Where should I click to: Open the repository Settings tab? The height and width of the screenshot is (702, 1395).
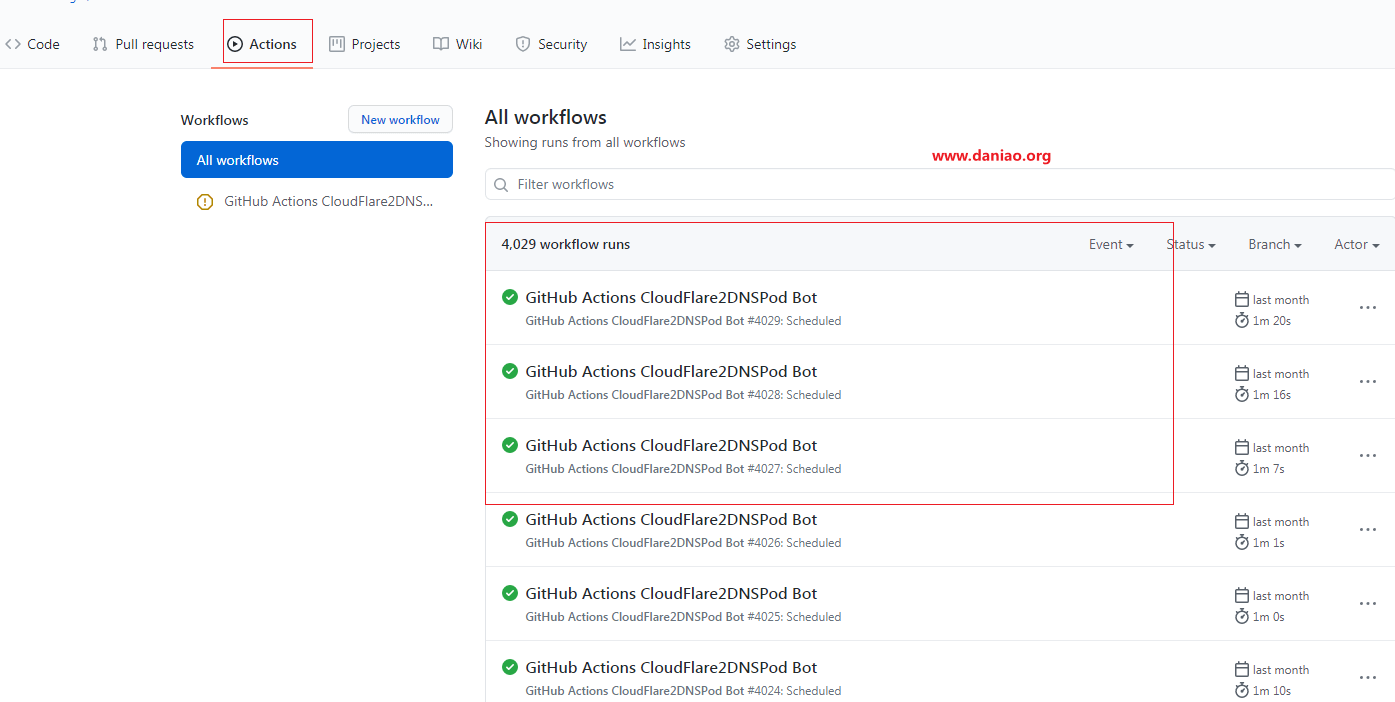[x=760, y=44]
